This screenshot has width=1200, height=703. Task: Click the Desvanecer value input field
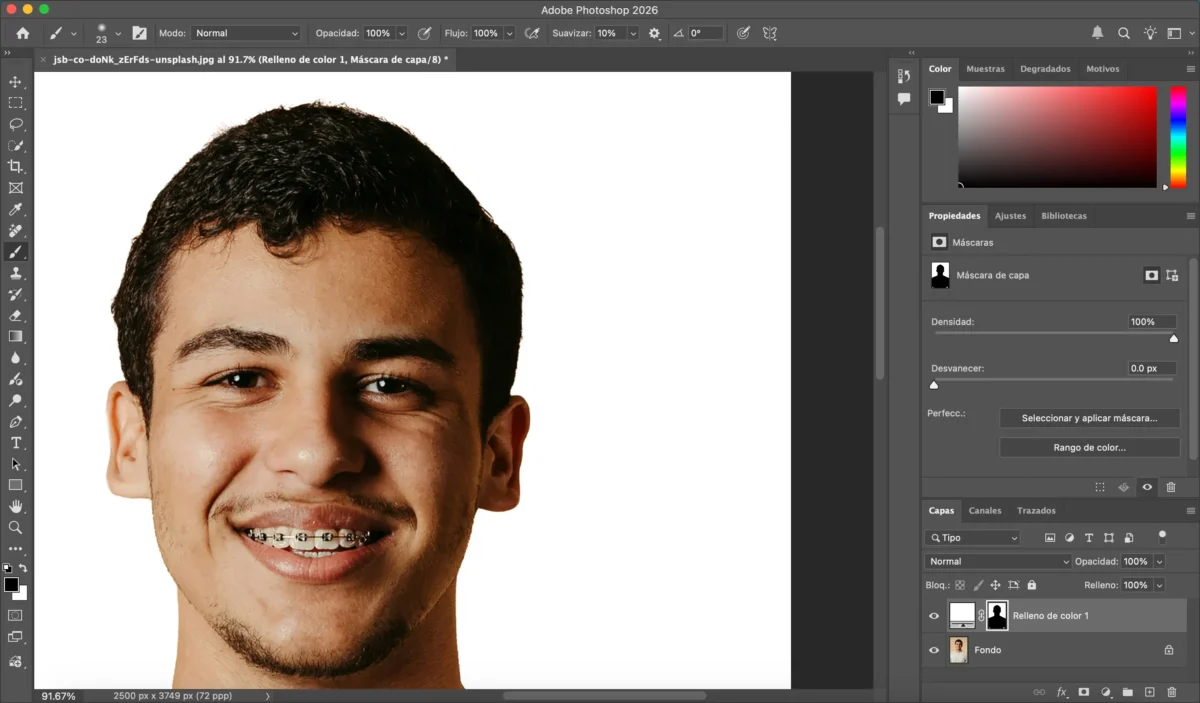(1151, 368)
